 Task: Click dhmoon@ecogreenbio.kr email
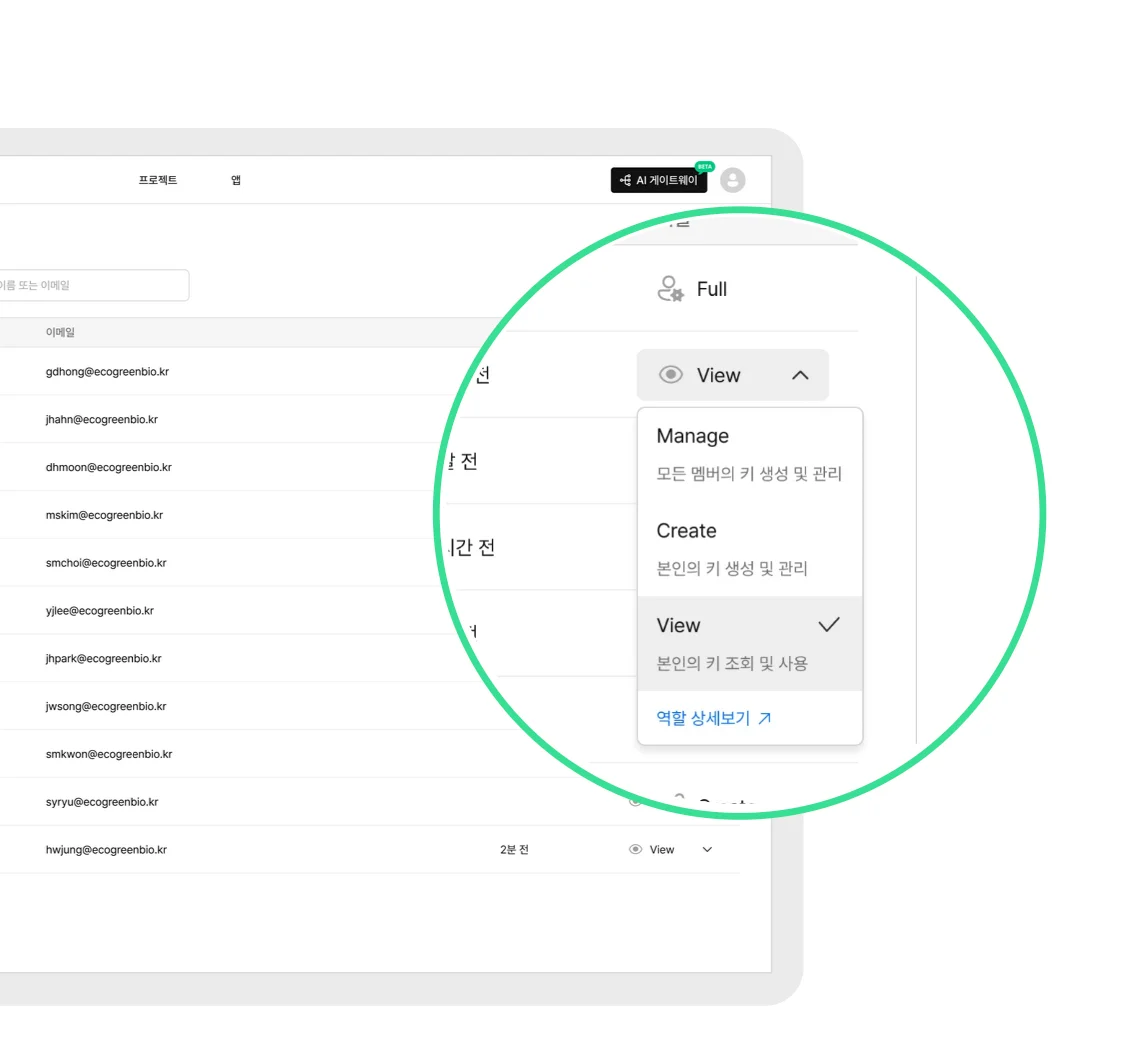point(108,468)
